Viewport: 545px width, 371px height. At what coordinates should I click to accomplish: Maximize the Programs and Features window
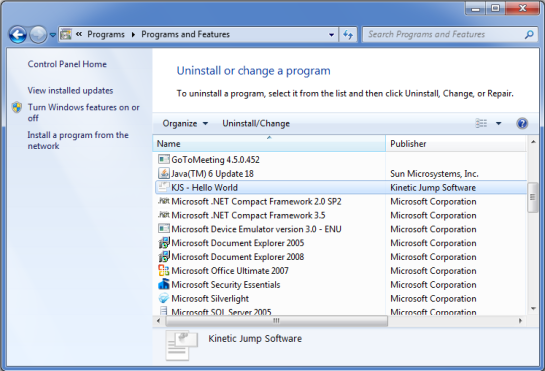(x=495, y=8)
